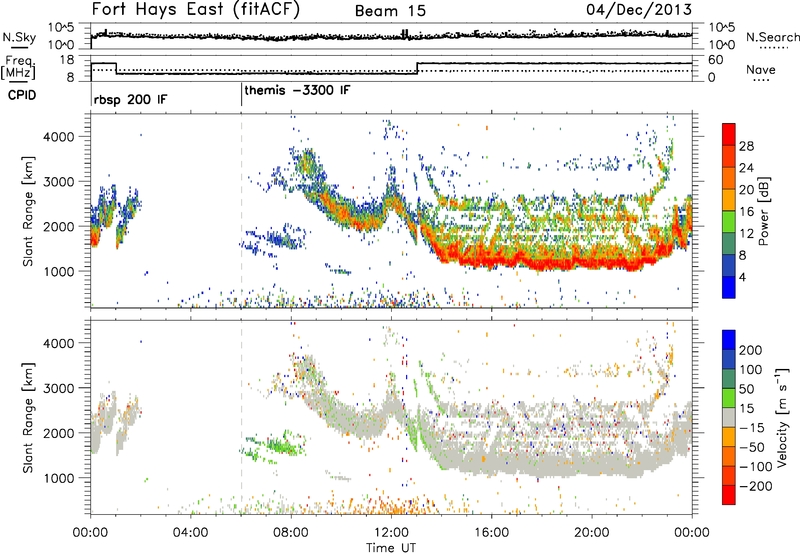This screenshot has width=800, height=554.
Task: Click the '12:00' time tick label
Action: tap(391, 533)
